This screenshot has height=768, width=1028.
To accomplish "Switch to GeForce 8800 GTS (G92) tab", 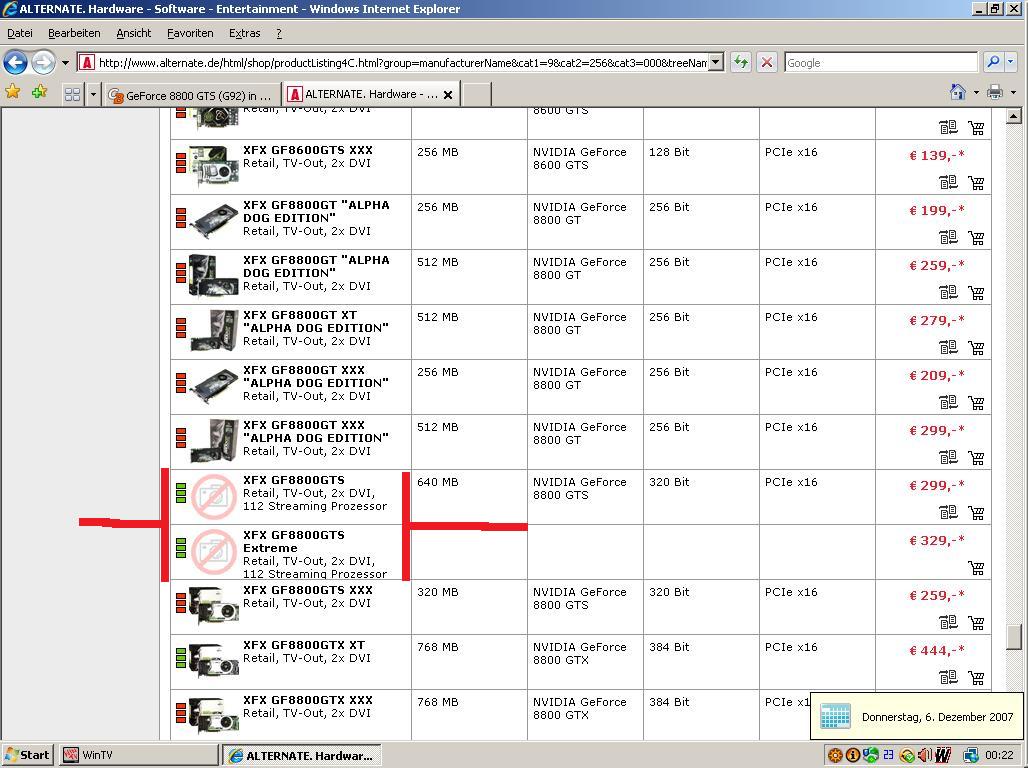I will (192, 95).
